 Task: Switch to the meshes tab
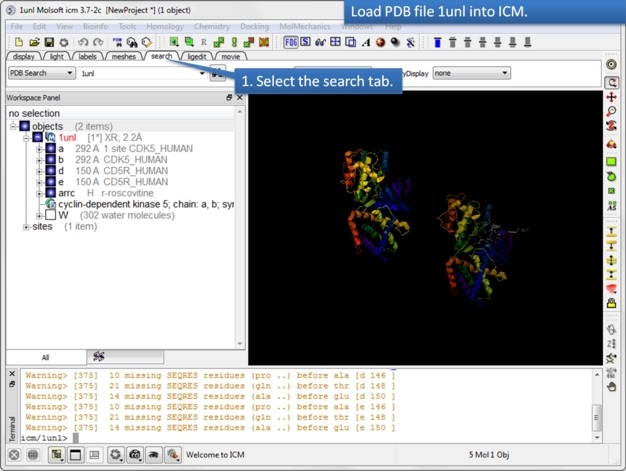click(x=124, y=57)
